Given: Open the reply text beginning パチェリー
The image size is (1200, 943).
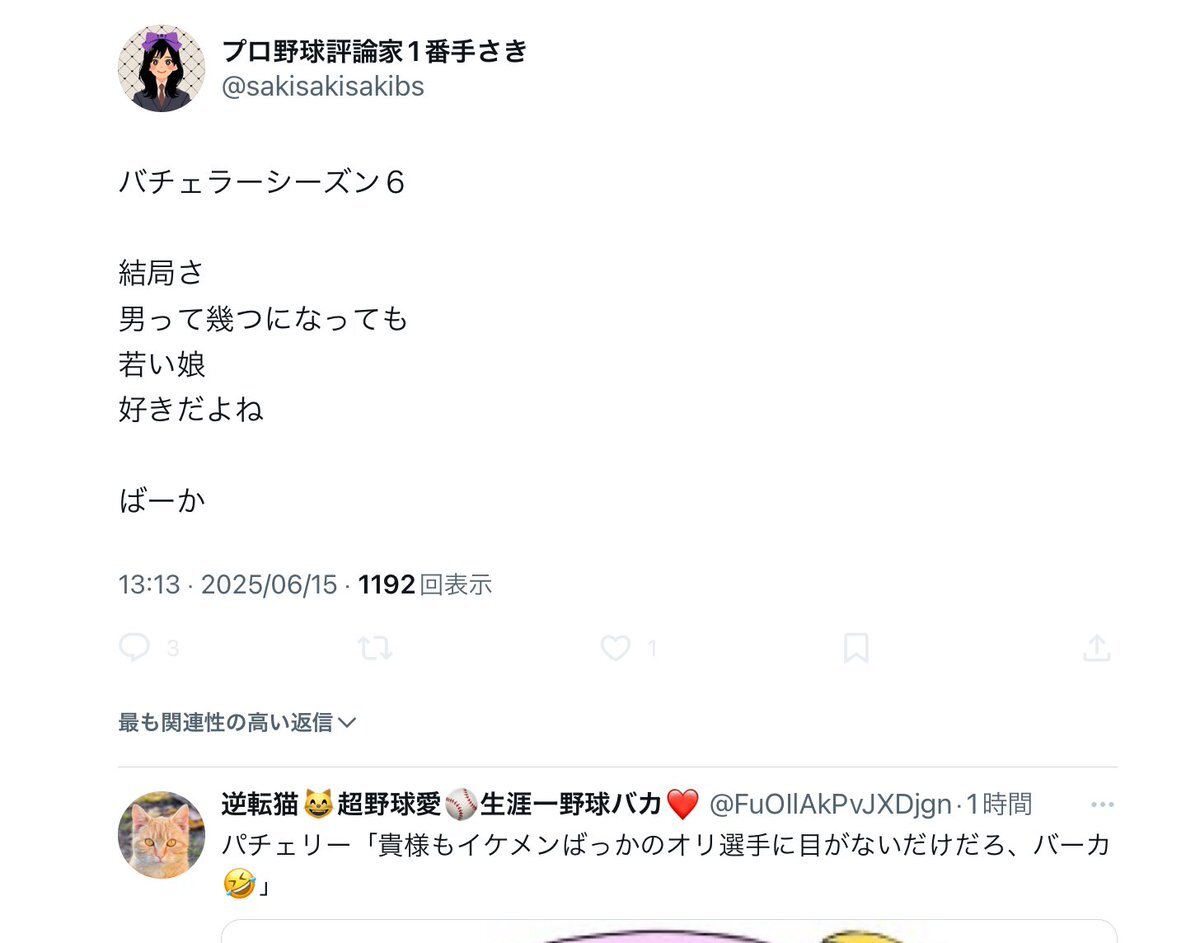Looking at the screenshot, I should (x=666, y=863).
